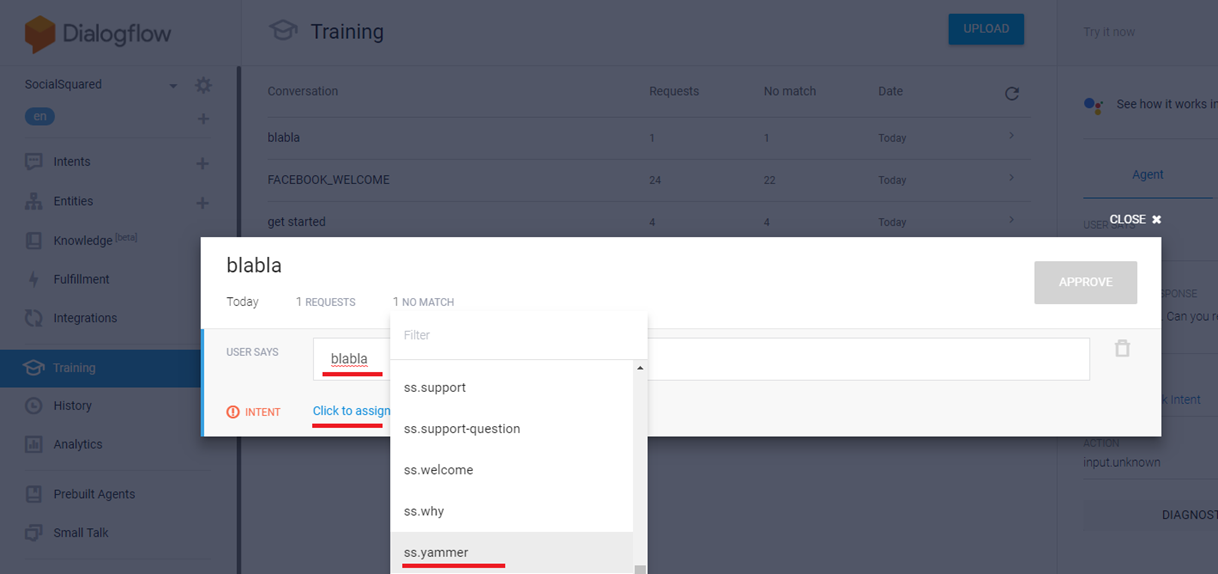The image size is (1218, 574).
Task: Click the plus icon next to Intents
Action: coord(202,163)
